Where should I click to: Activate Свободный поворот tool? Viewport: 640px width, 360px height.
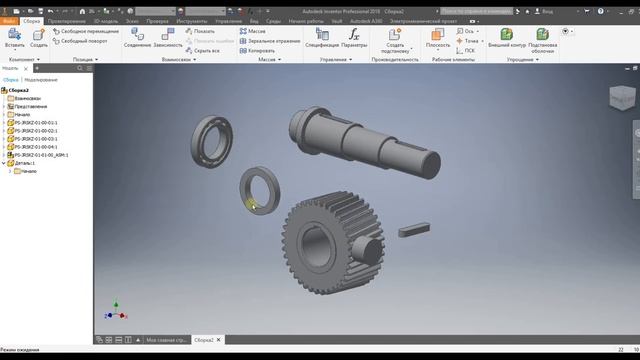[80, 41]
